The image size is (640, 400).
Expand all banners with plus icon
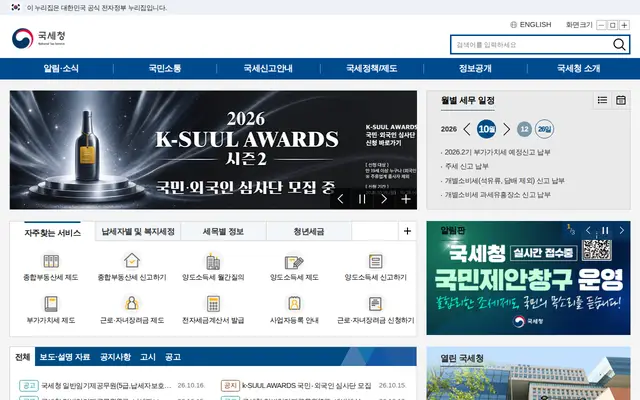406,199
